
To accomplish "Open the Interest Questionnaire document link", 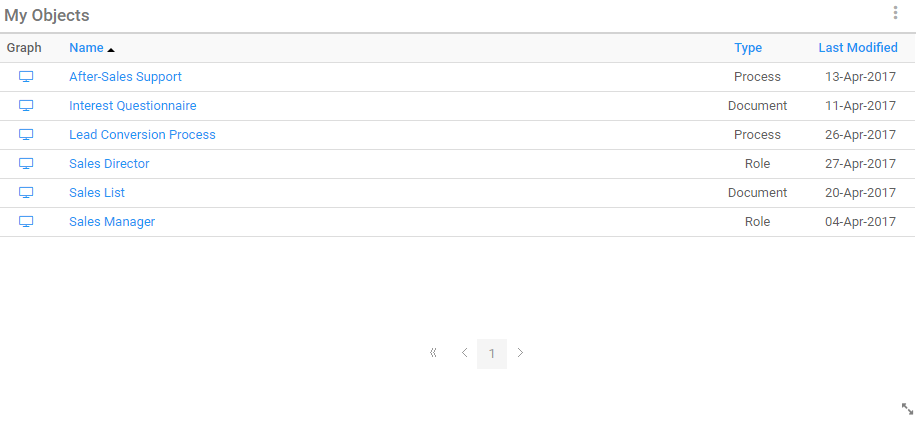I will click(x=132, y=106).
